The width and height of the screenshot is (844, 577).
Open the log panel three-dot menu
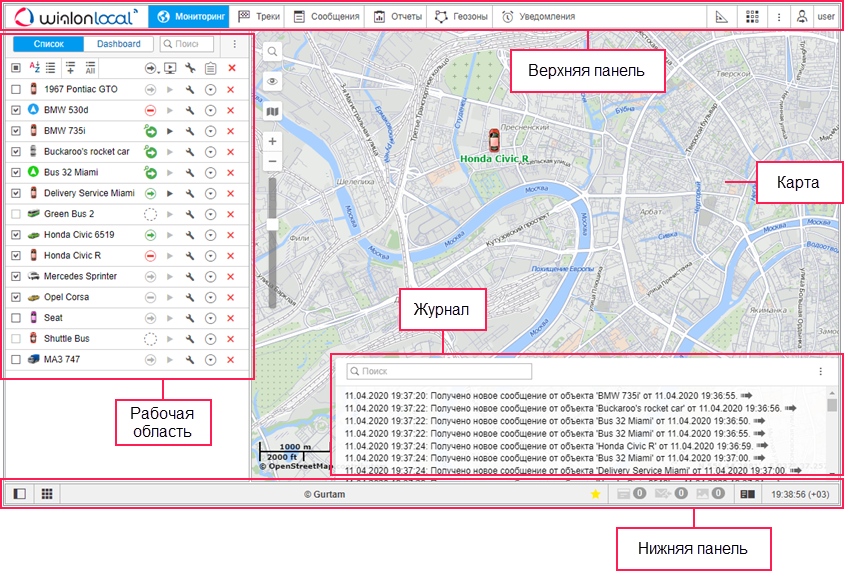click(820, 371)
